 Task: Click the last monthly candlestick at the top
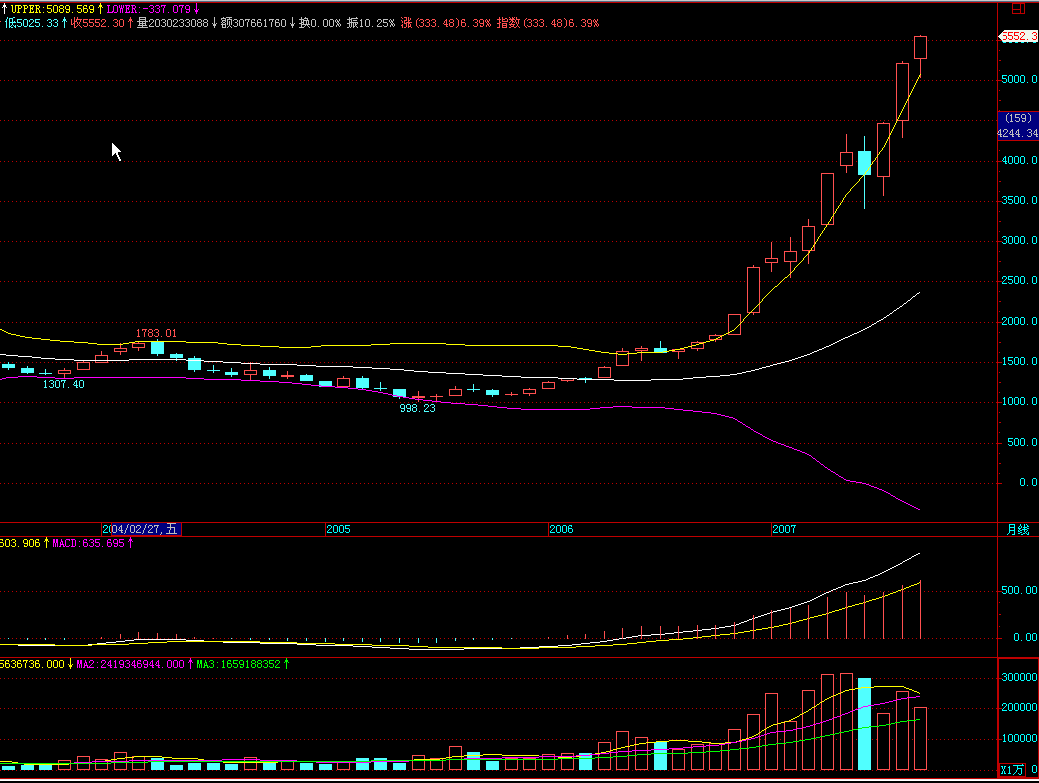tap(920, 47)
